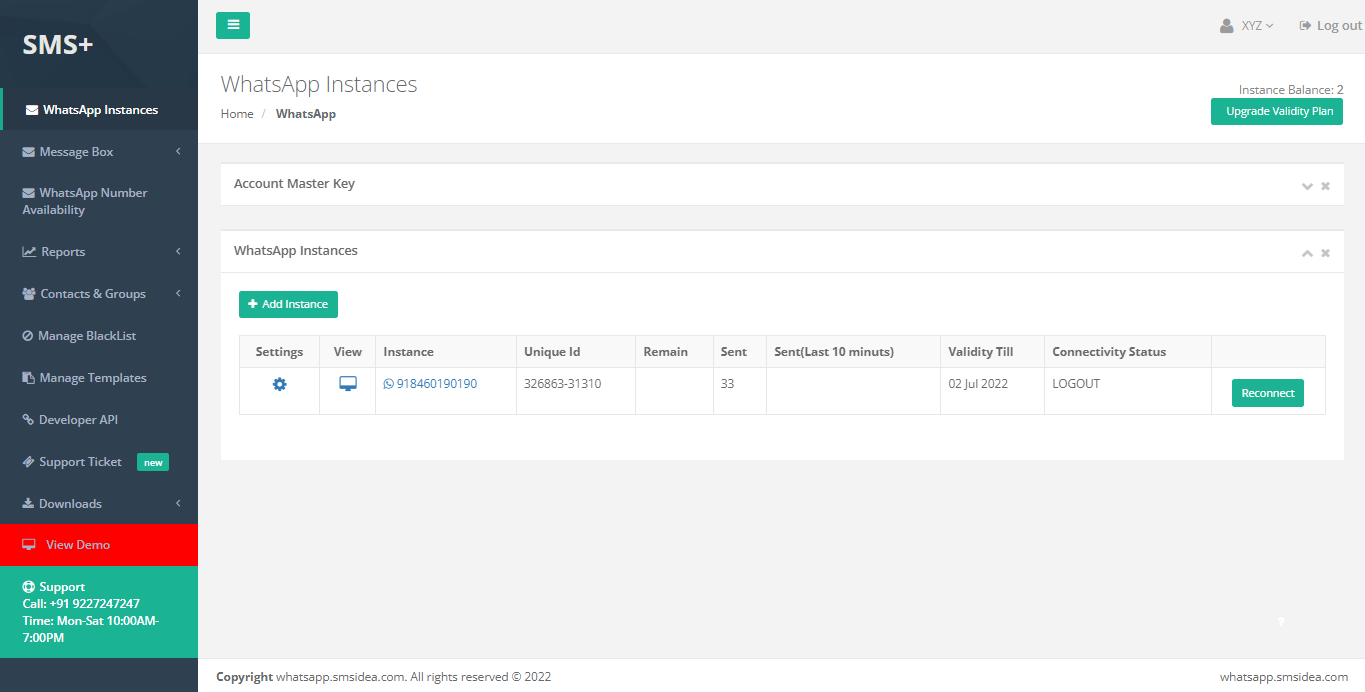Expand Contacts & Groups menu

point(99,294)
